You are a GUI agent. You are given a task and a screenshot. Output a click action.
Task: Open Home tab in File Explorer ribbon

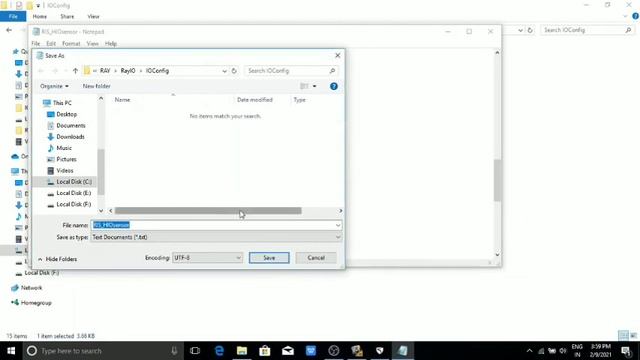pos(40,16)
